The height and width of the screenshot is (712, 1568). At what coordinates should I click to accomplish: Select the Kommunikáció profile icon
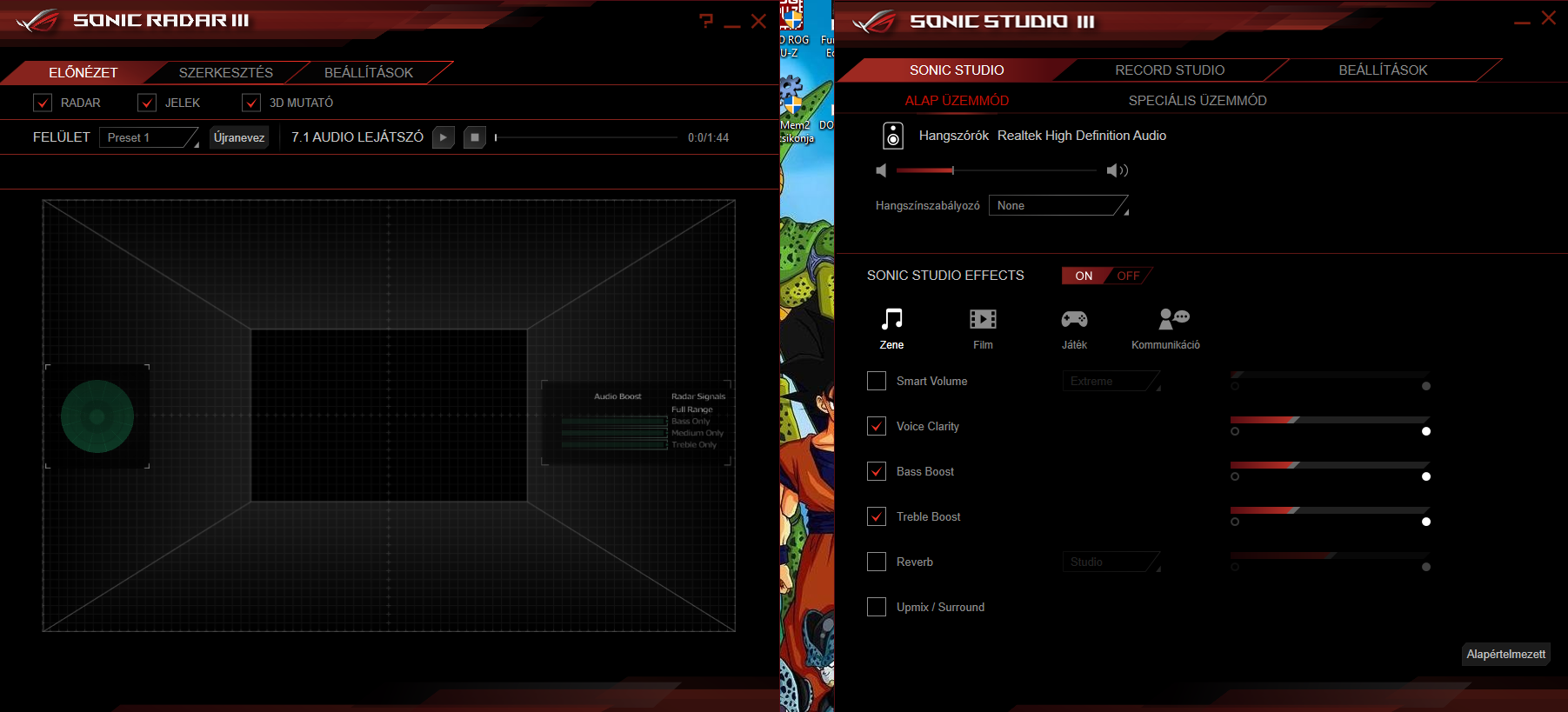point(1173,319)
